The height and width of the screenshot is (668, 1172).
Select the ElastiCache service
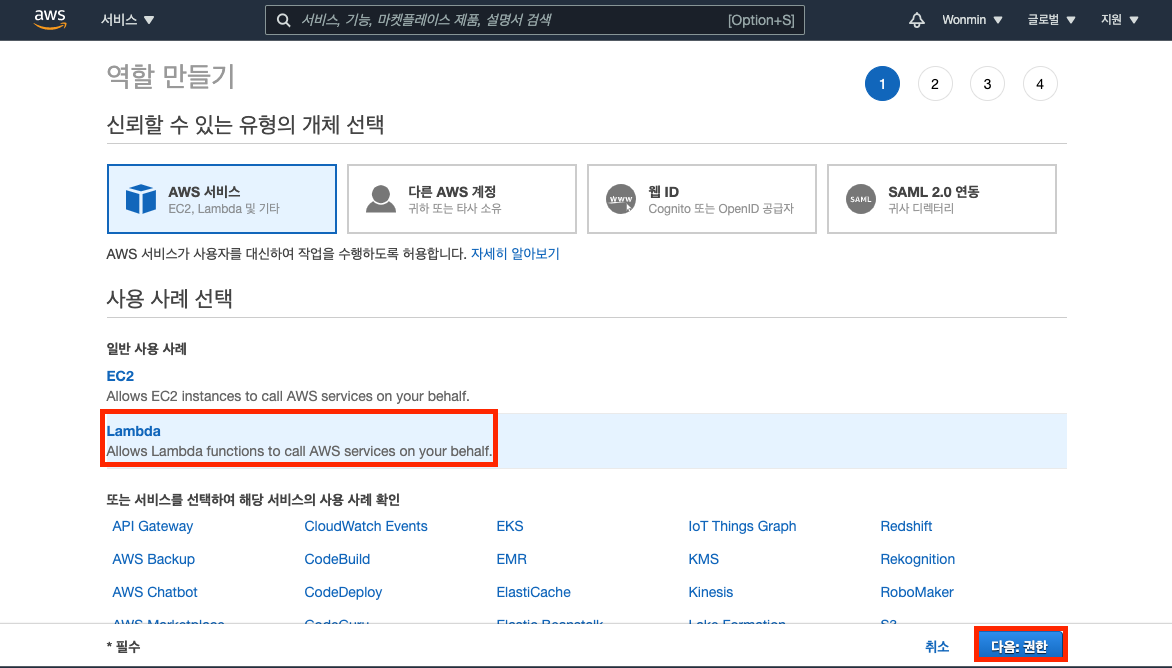pos(533,592)
